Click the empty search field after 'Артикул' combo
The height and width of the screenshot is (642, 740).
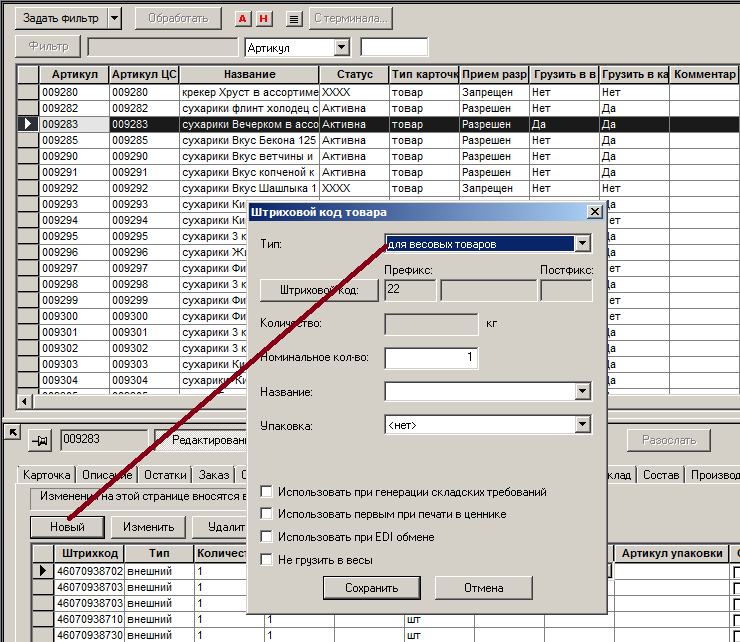[x=394, y=47]
